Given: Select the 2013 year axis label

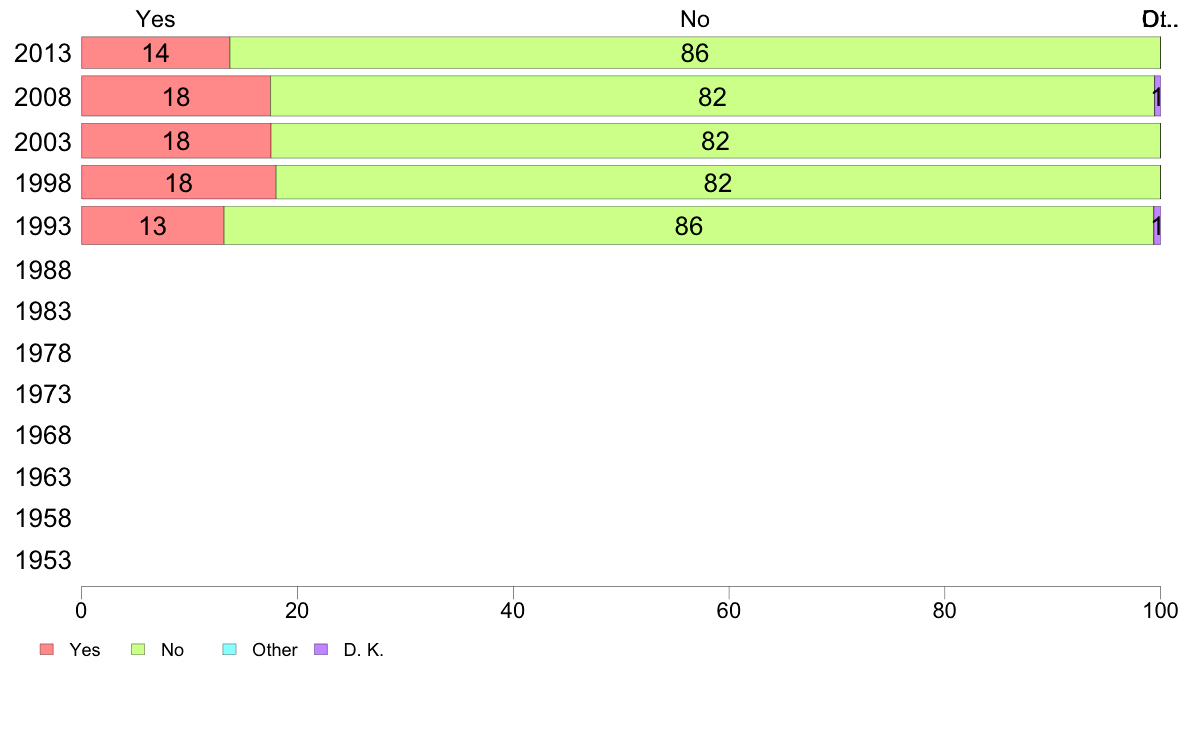Looking at the screenshot, I should 44,54.
